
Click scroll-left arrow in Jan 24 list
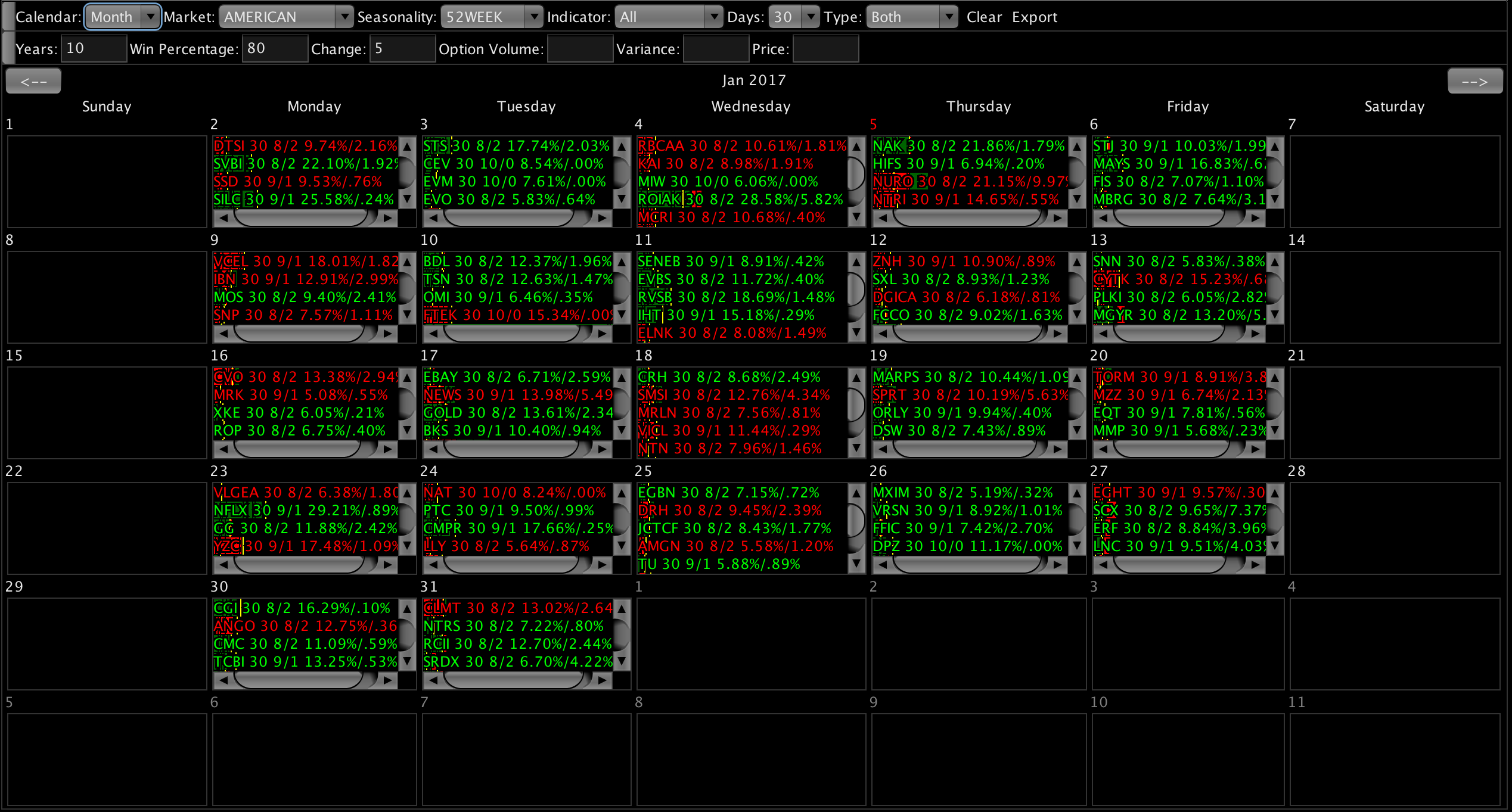click(433, 565)
